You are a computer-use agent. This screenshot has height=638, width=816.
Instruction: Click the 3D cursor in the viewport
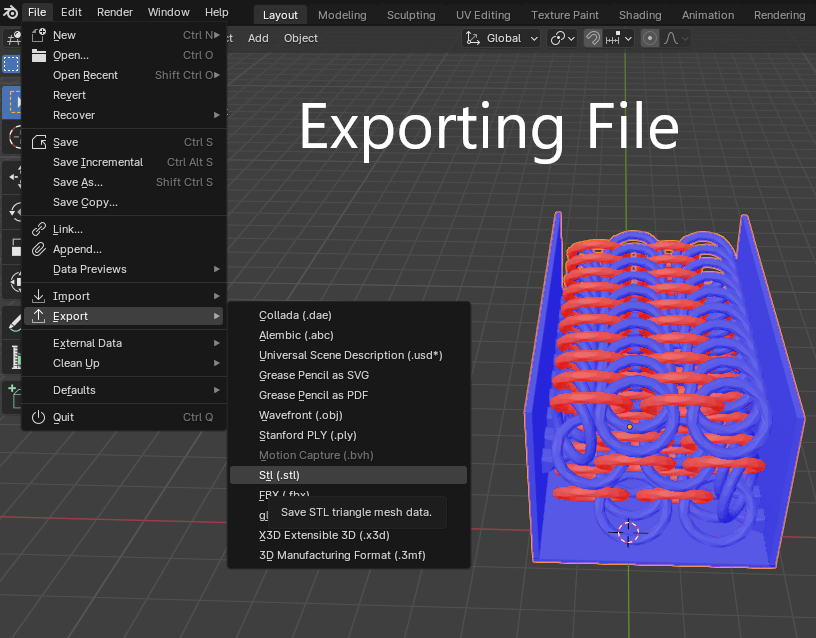[x=628, y=533]
